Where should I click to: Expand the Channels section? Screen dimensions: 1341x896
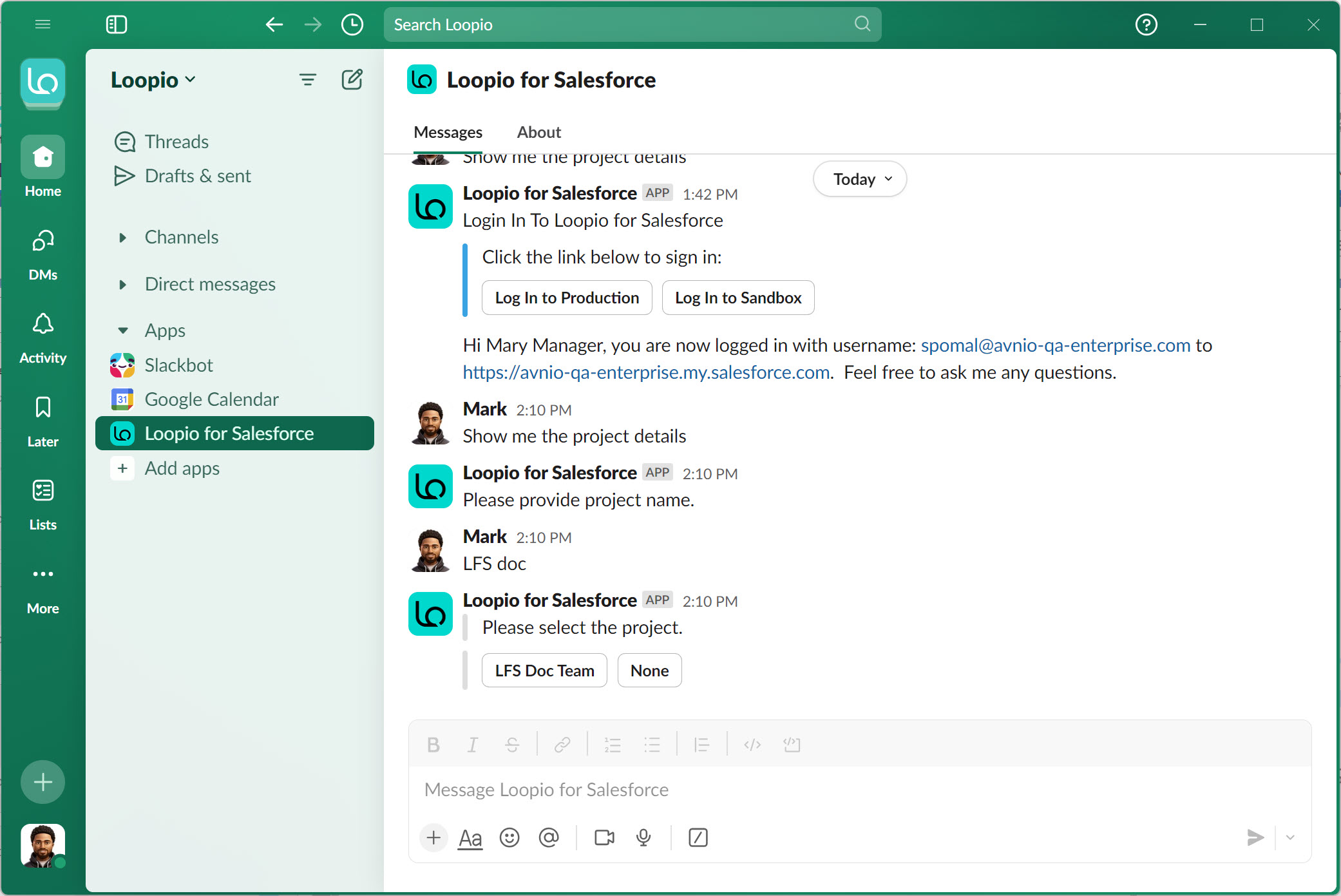[122, 238]
